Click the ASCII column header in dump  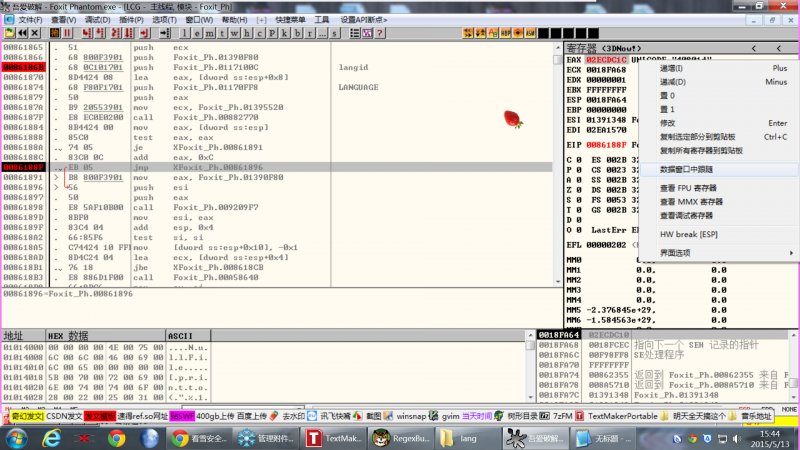coord(188,336)
